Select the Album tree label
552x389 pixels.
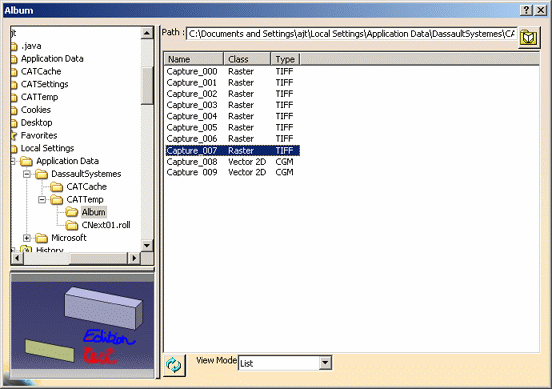(x=93, y=212)
